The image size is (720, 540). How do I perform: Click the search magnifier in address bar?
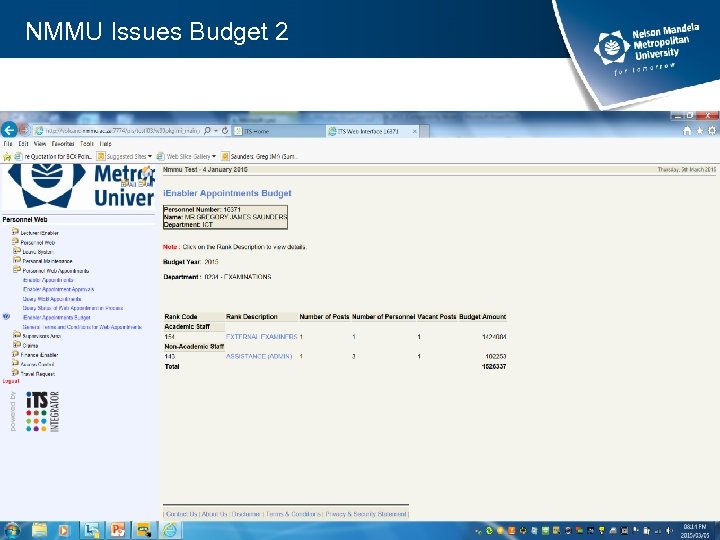[207, 131]
